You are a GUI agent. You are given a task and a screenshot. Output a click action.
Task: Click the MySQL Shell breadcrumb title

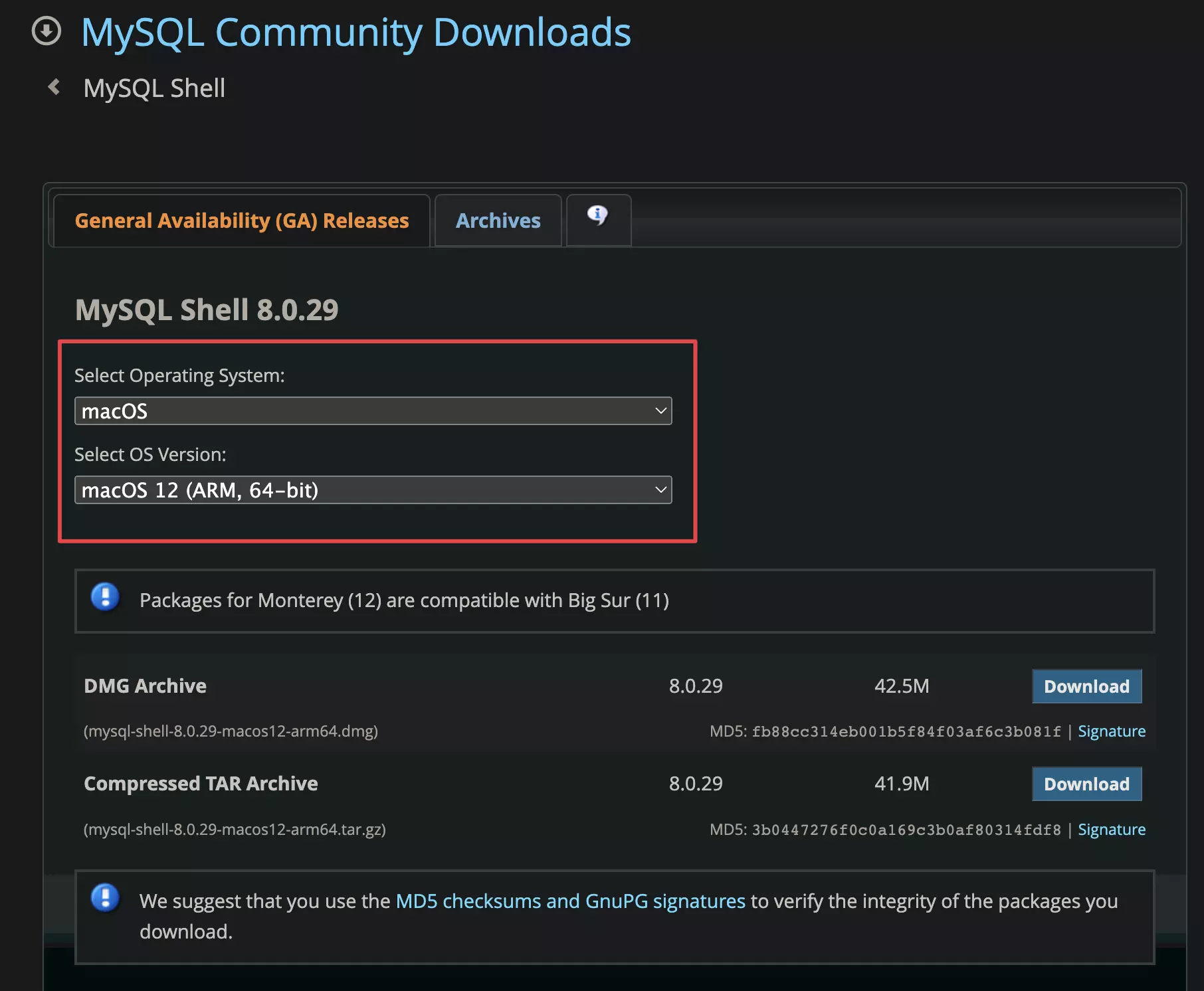point(154,88)
